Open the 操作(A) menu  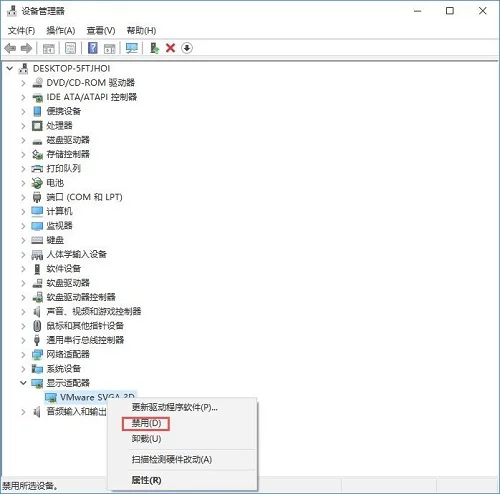point(61,31)
